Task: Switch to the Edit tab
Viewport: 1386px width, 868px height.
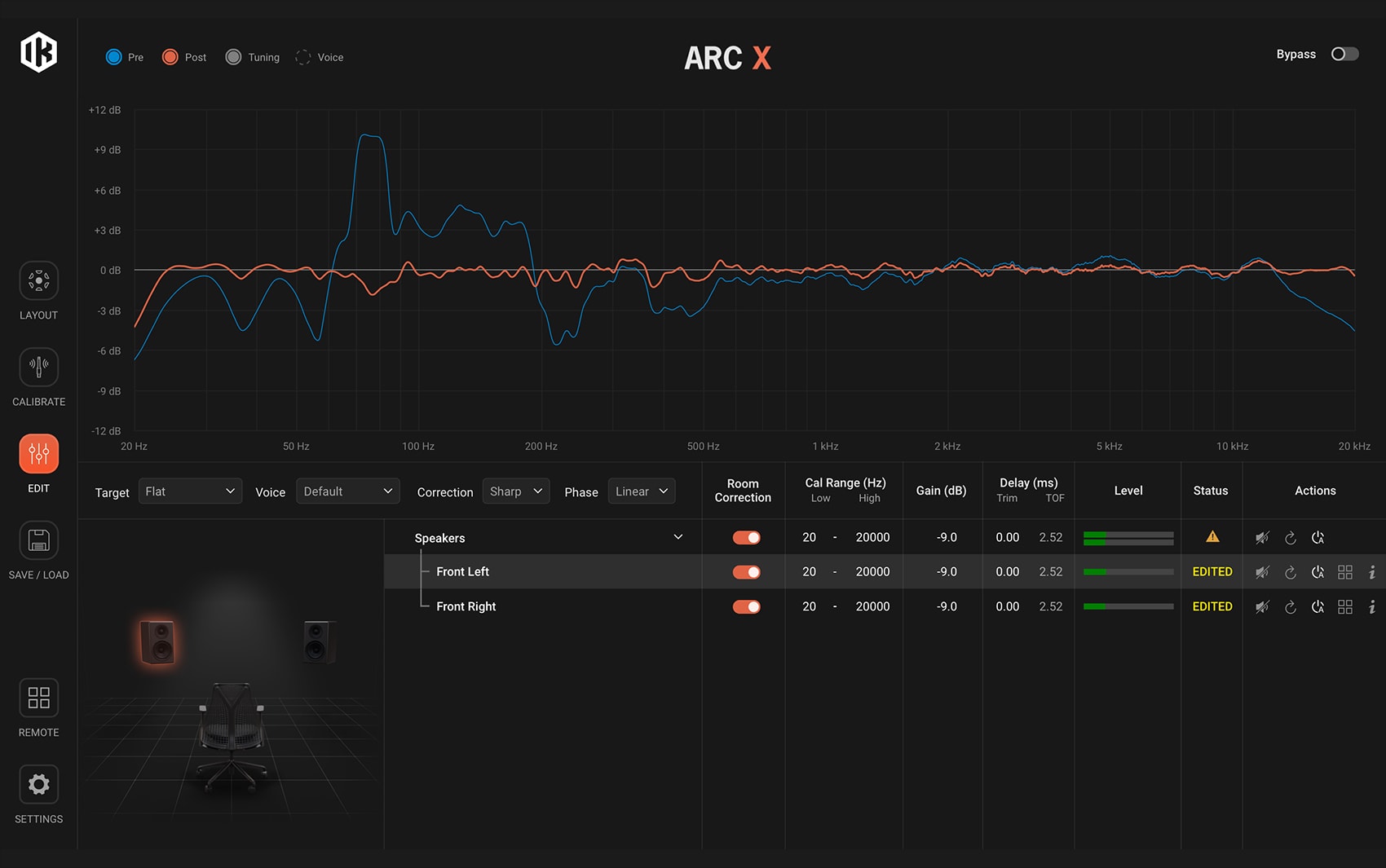Action: (x=38, y=454)
